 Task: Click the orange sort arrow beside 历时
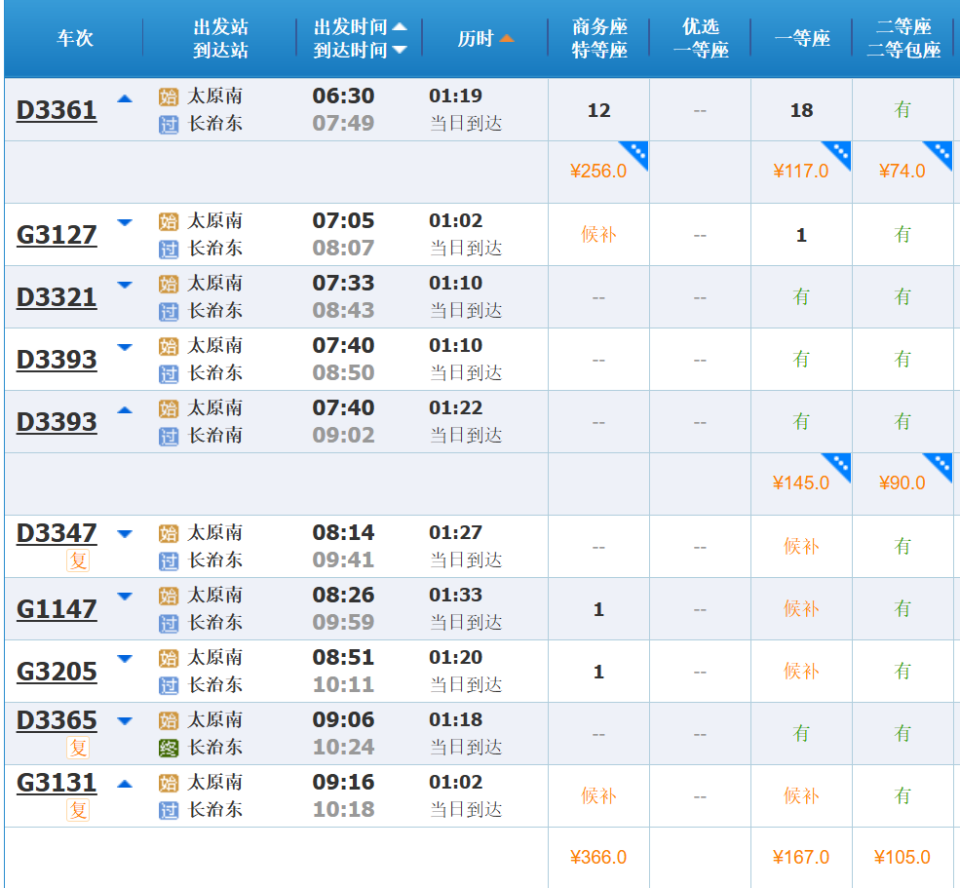coord(506,39)
